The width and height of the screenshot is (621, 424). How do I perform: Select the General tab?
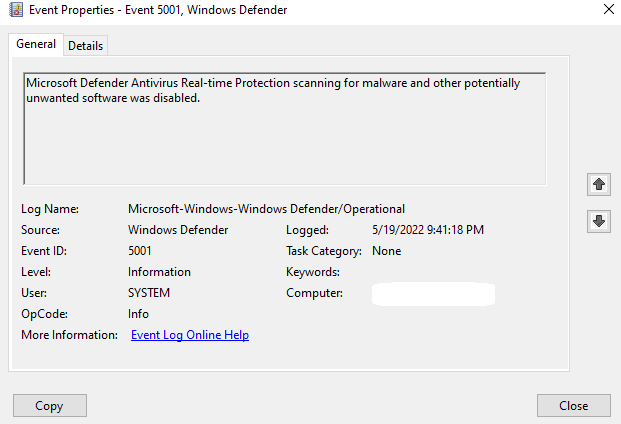pos(36,44)
